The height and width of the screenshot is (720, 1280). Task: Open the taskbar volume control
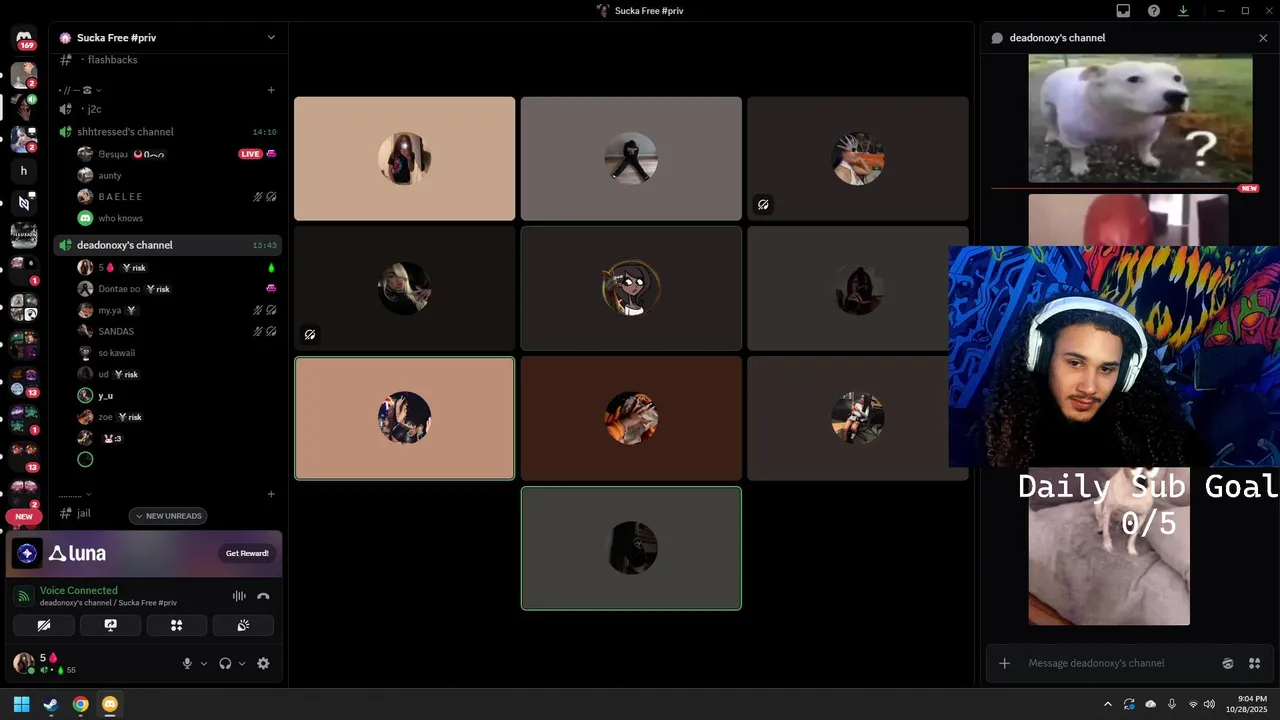tap(1210, 704)
